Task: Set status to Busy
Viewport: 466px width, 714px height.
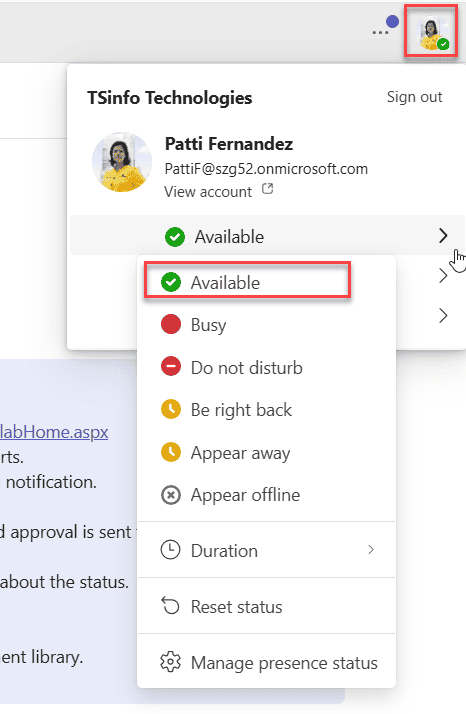Action: pos(266,325)
